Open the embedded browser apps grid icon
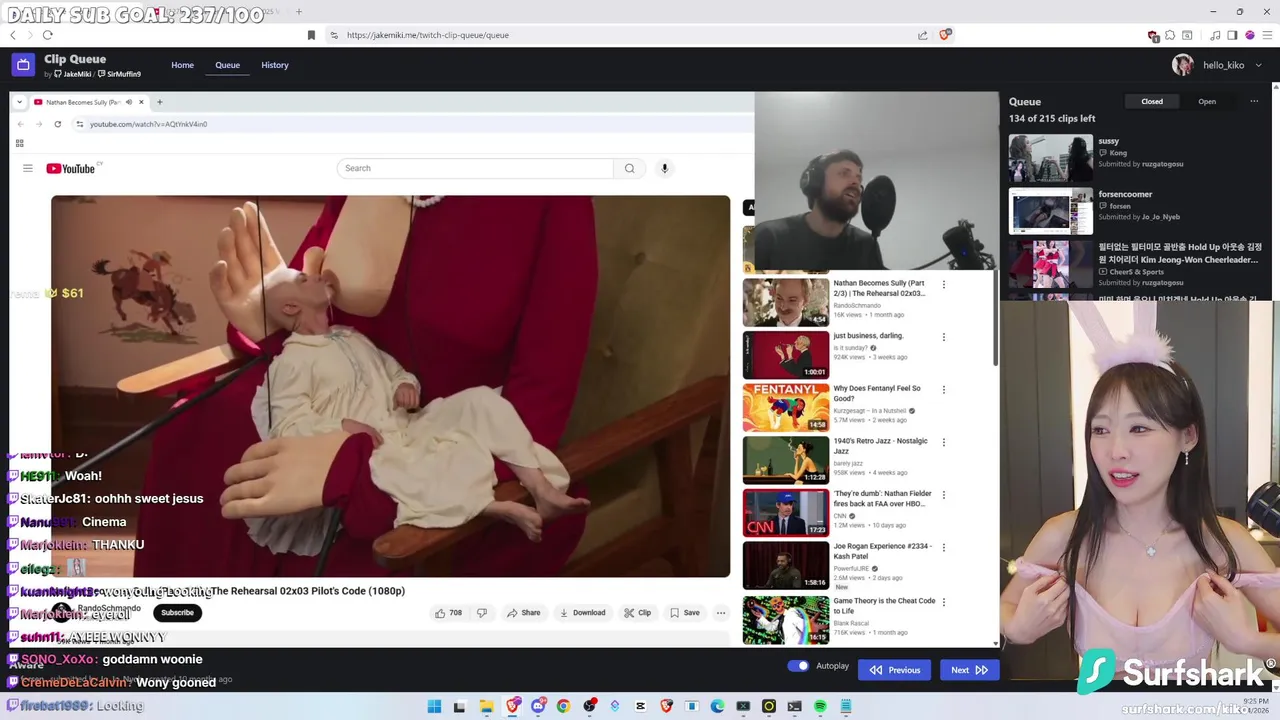 pyautogui.click(x=19, y=143)
